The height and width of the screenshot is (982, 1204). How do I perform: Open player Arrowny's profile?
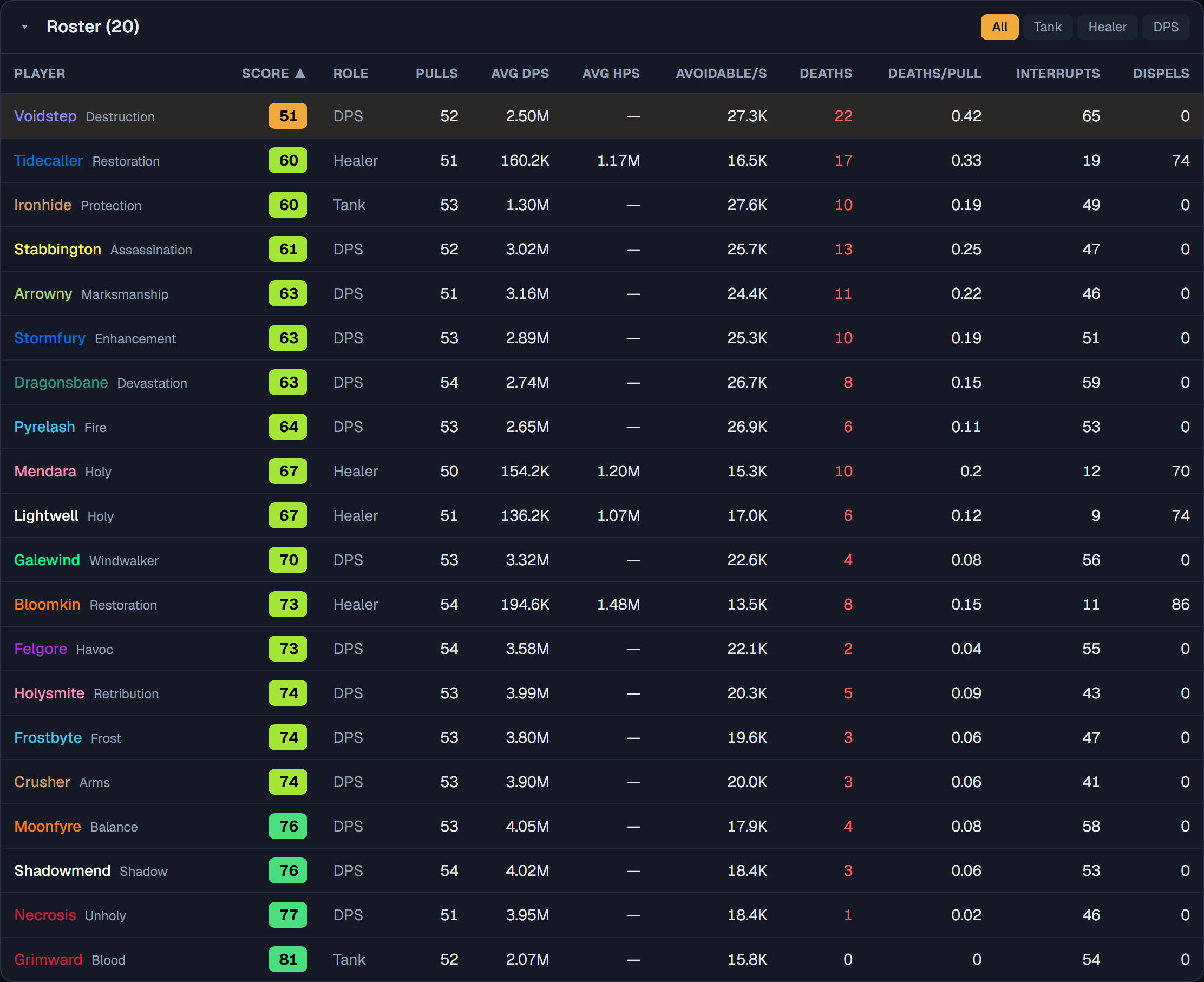click(43, 293)
